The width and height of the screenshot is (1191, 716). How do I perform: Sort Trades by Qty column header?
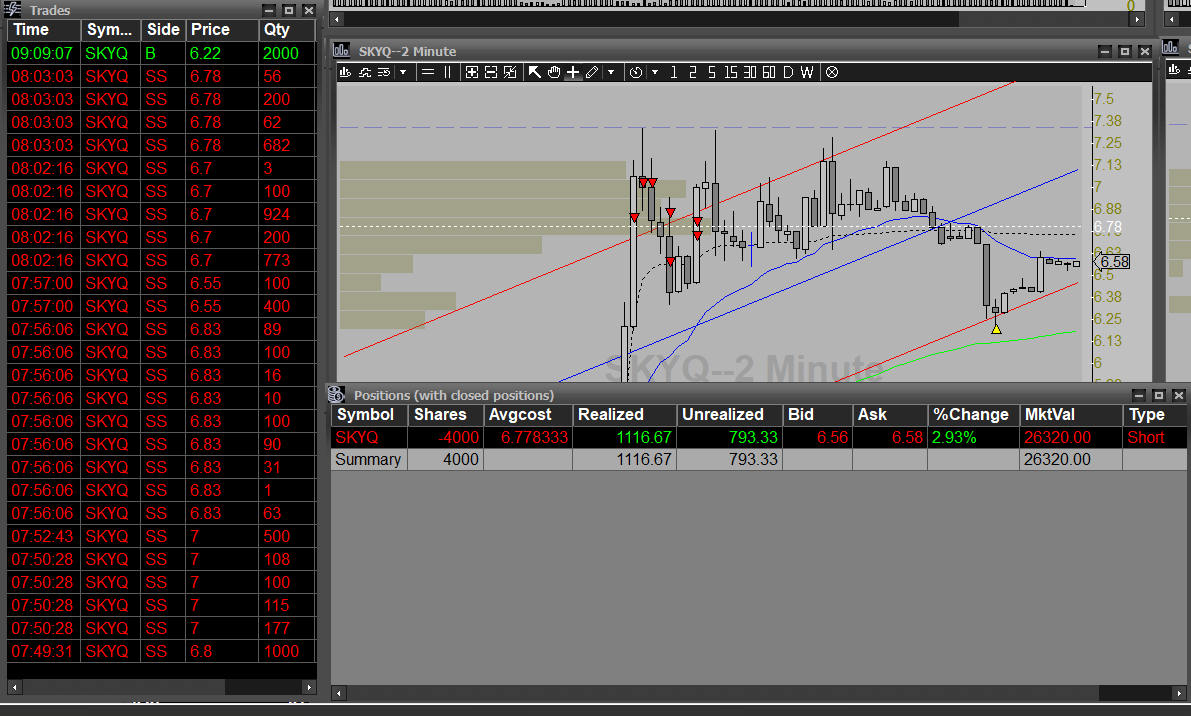click(286, 30)
